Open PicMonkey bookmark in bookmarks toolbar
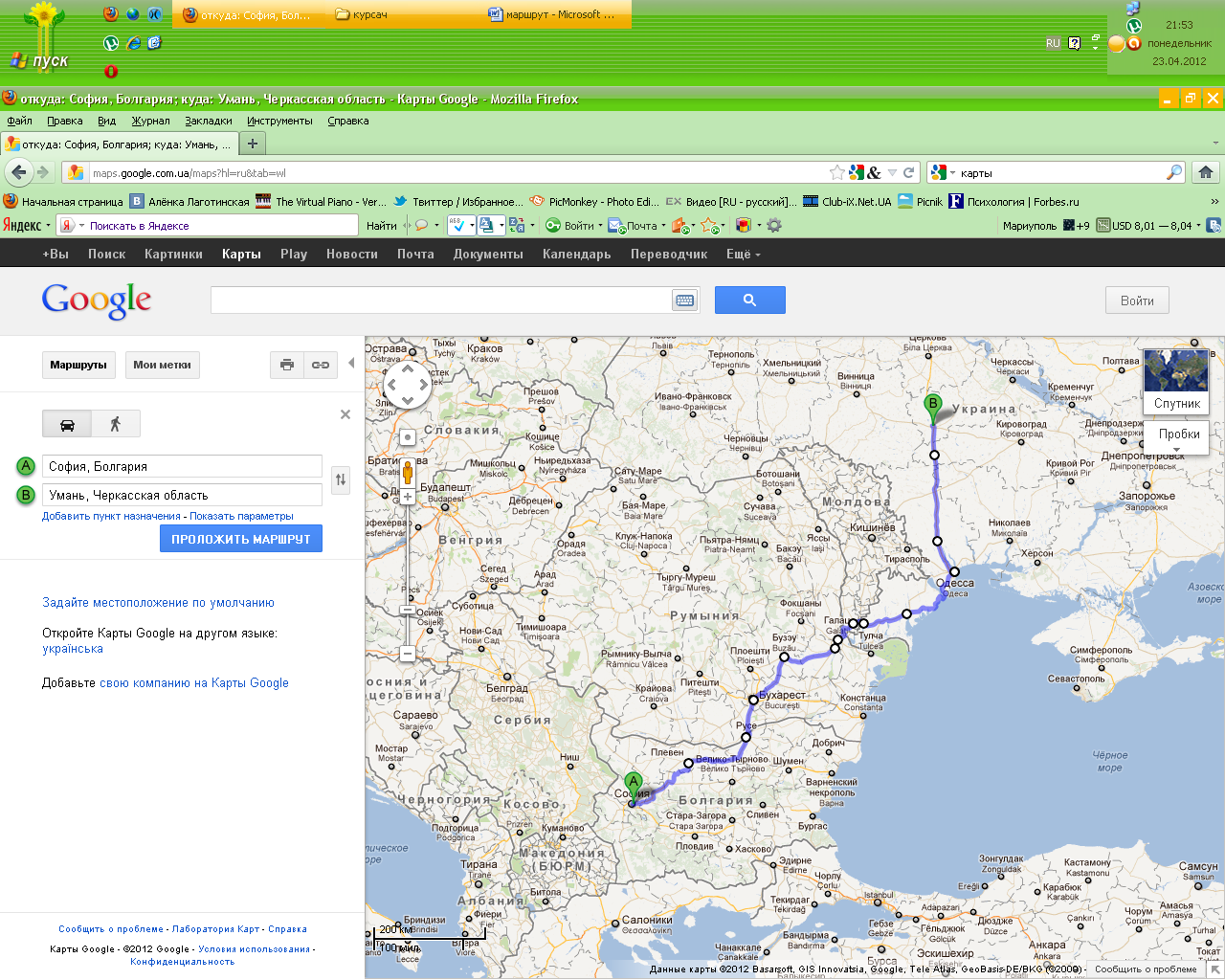 [x=594, y=201]
